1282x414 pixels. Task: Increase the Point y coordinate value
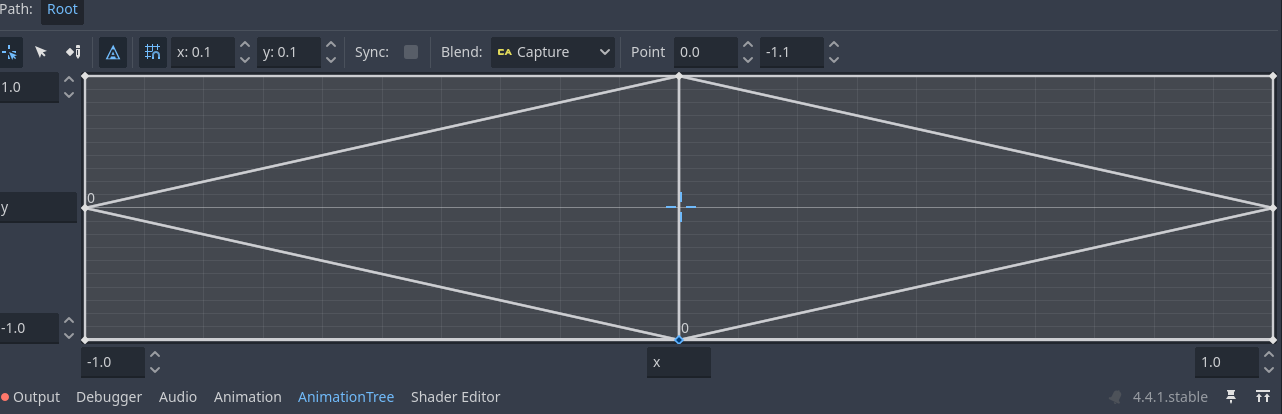pyautogui.click(x=834, y=45)
